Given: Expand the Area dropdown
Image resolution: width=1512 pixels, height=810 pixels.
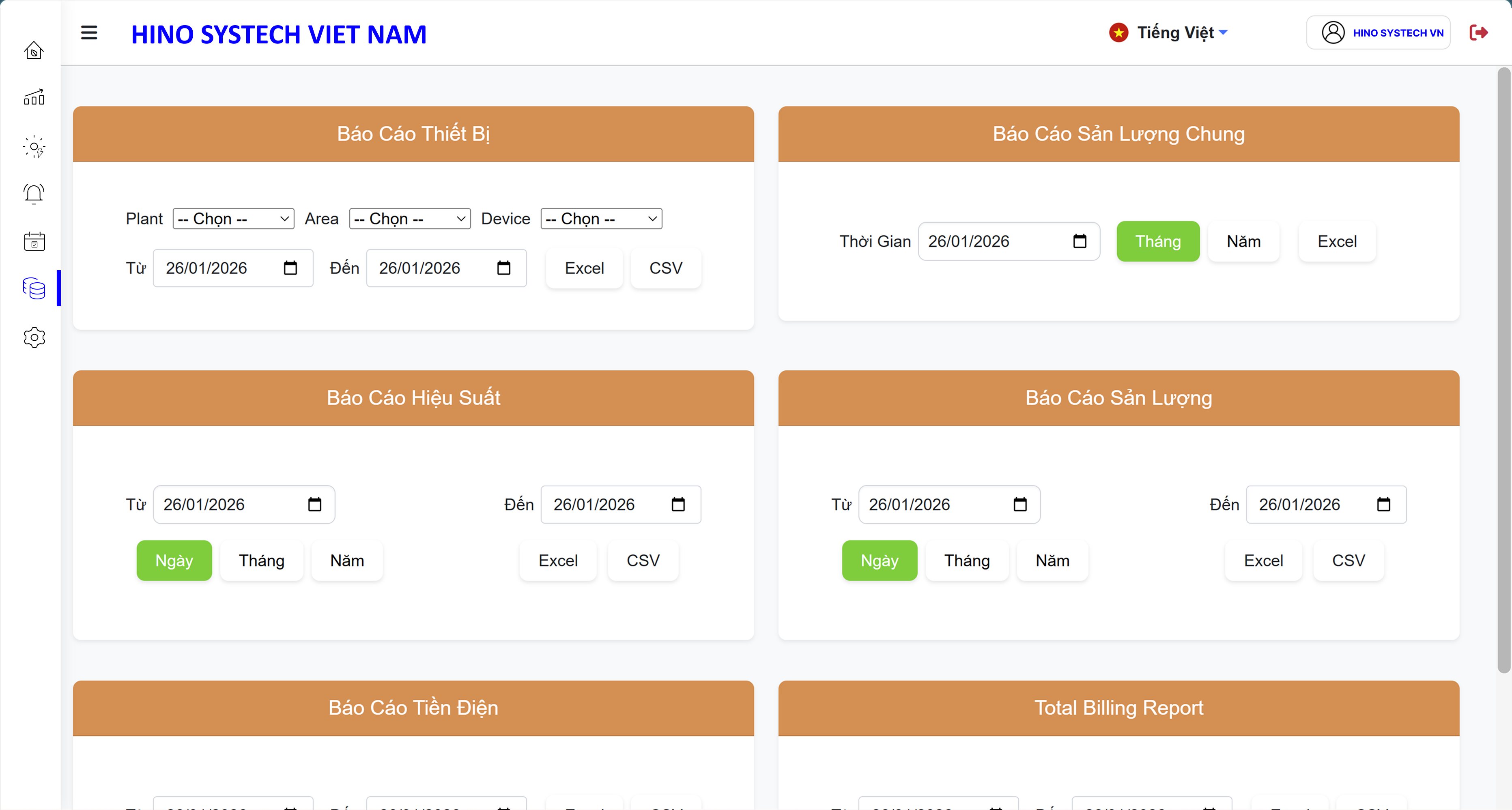Looking at the screenshot, I should pyautogui.click(x=410, y=219).
